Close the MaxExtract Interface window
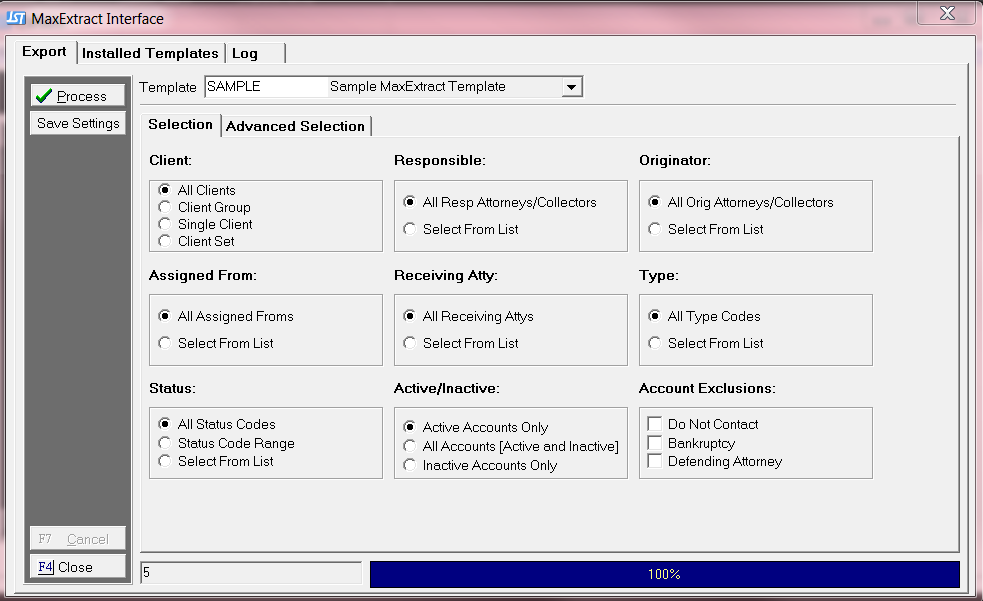Screen dimensions: 983x601 pyautogui.click(x=946, y=13)
